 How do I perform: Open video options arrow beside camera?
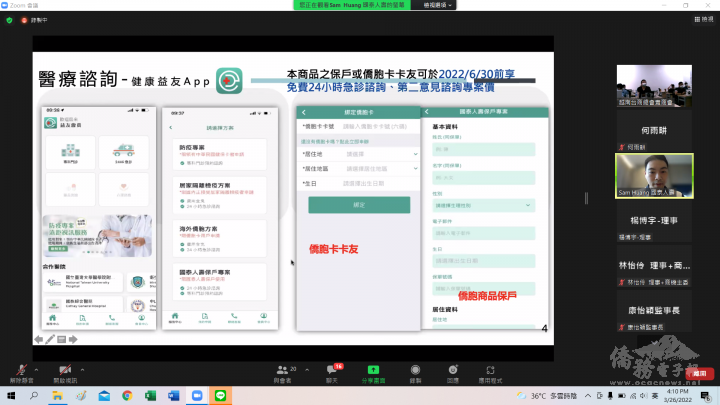(x=82, y=370)
